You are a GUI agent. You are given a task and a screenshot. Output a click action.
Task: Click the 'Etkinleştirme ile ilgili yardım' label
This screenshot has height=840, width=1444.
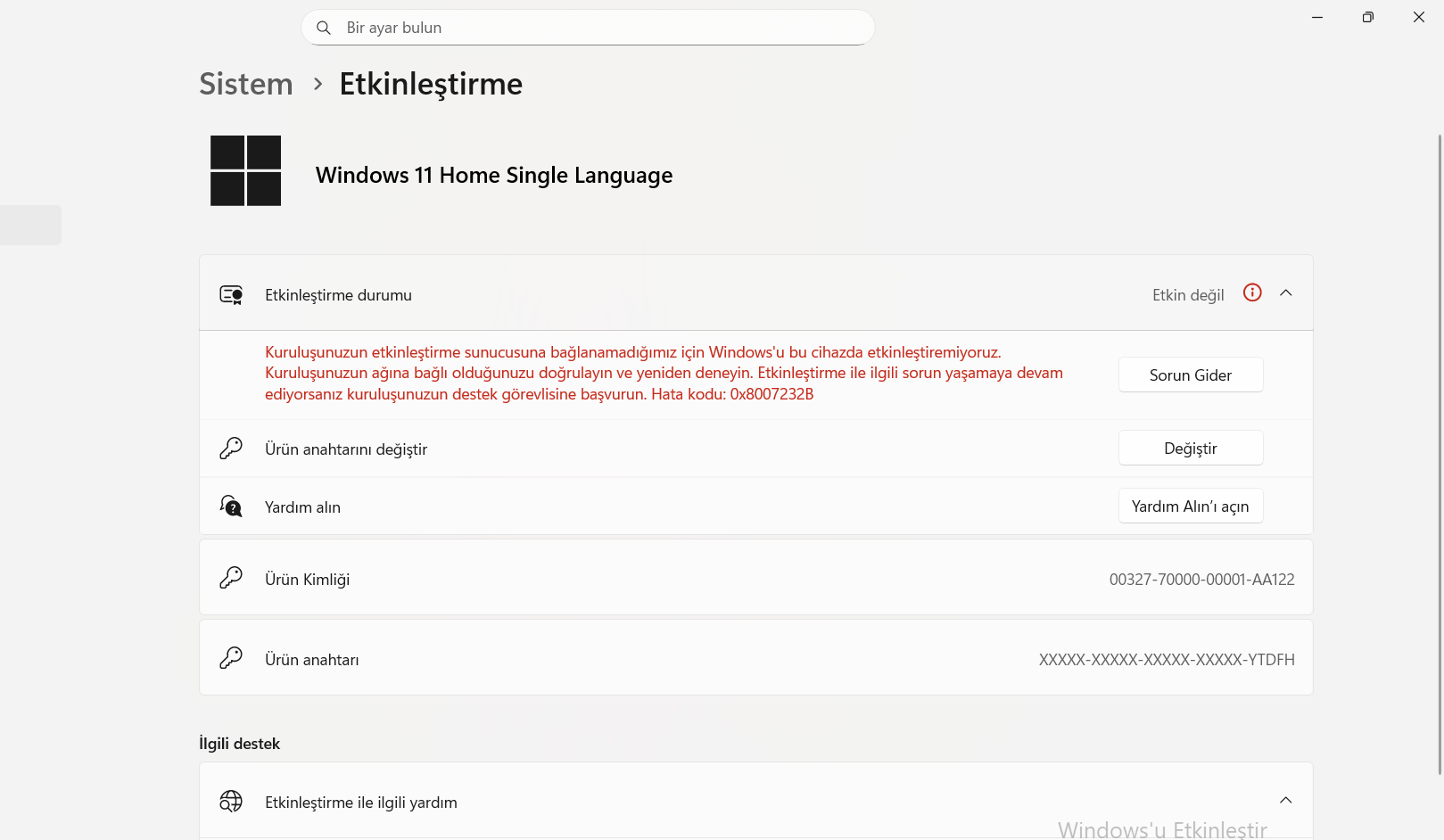pyautogui.click(x=360, y=803)
